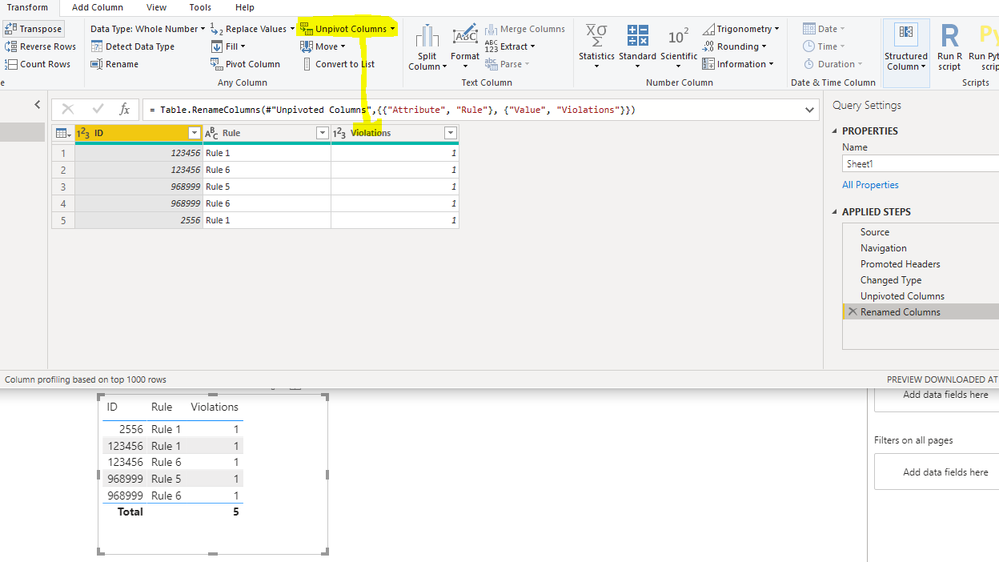Viewport: 999px width, 562px height.
Task: Open the Add Column tab
Action: click(97, 8)
